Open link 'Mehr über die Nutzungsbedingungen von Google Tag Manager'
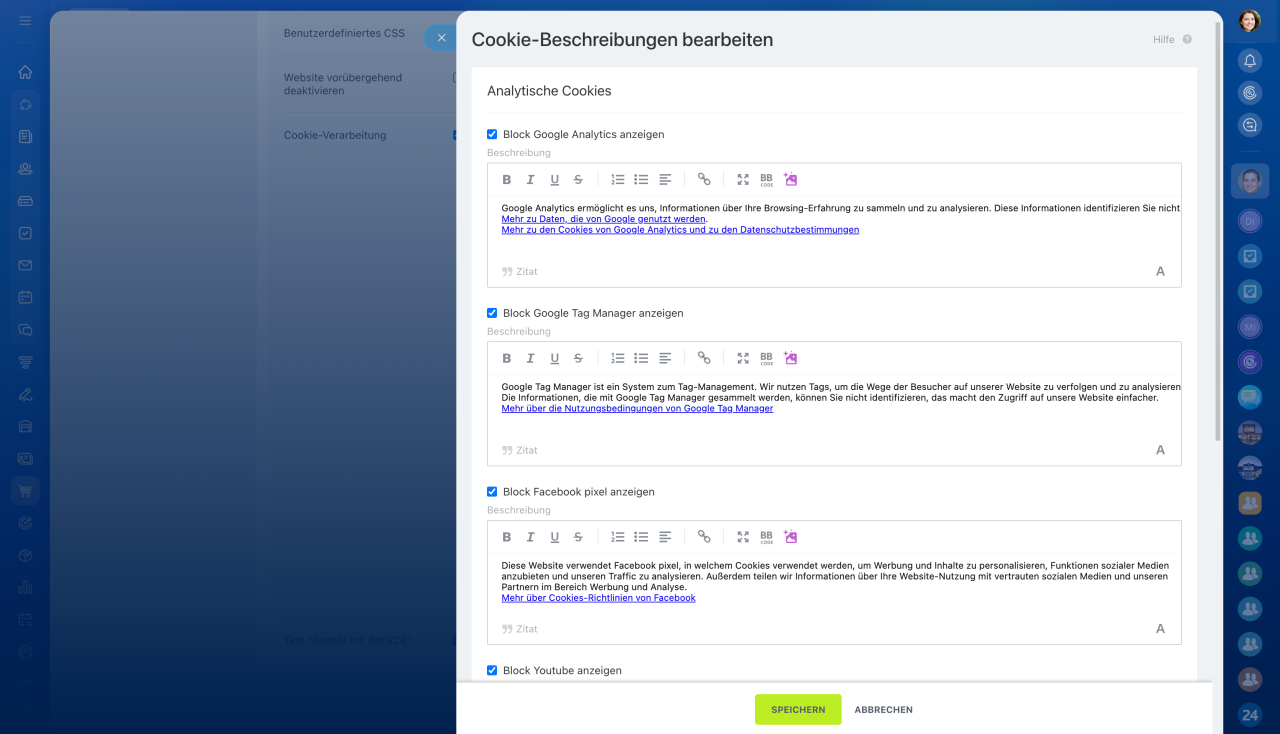The height and width of the screenshot is (734, 1280). (637, 409)
